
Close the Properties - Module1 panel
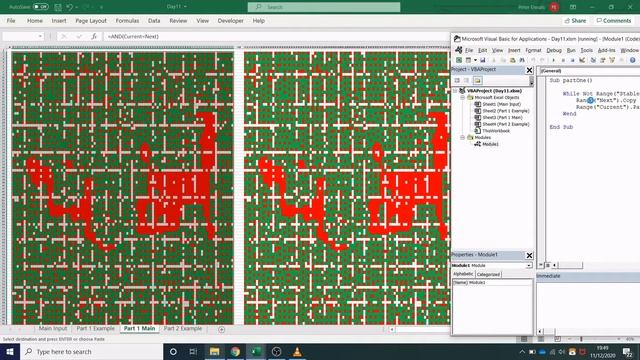pos(529,256)
